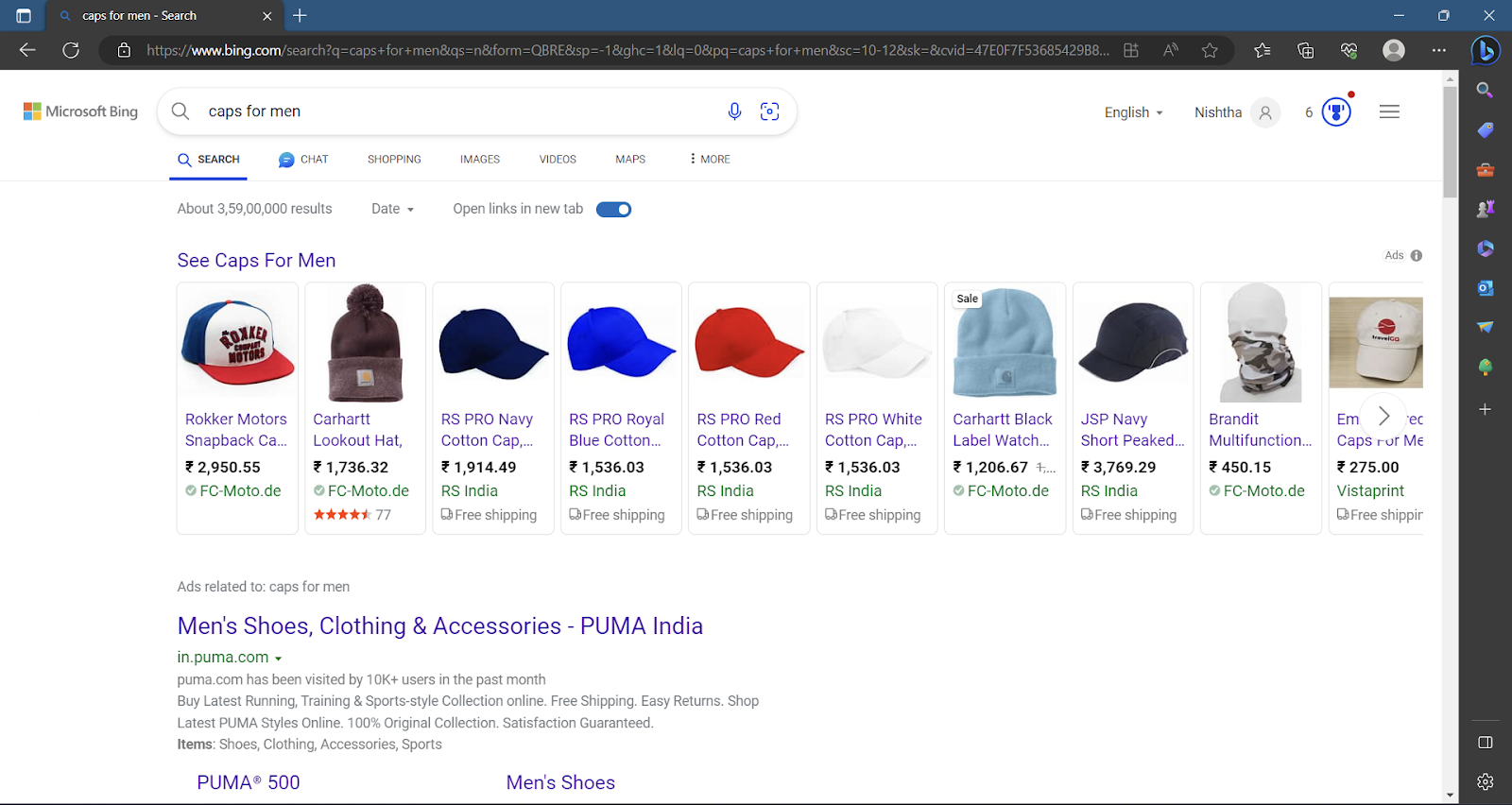1512x805 pixels.
Task: Switch to the SHOPPING tab
Action: pyautogui.click(x=394, y=160)
